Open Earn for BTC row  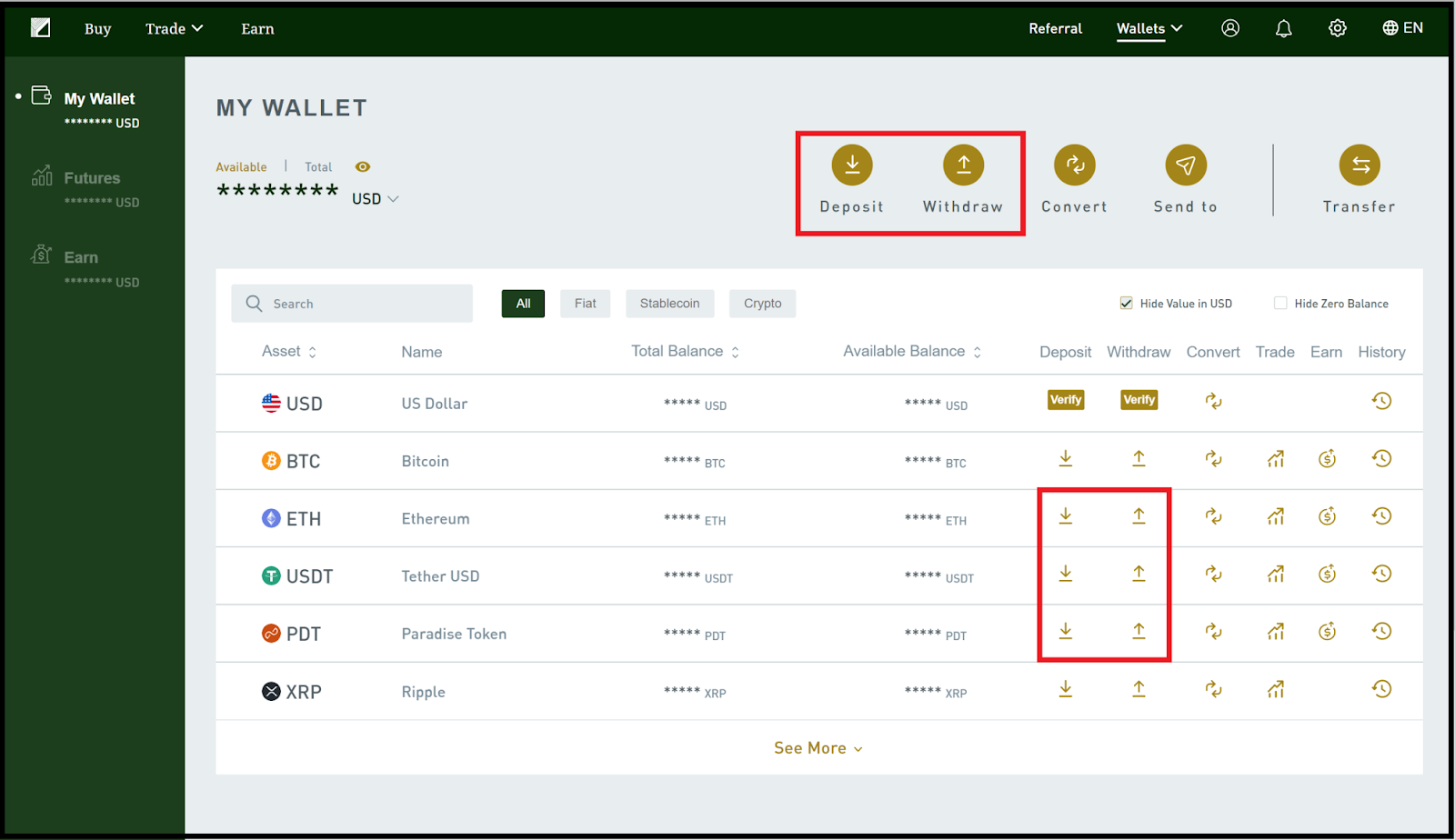1327,458
